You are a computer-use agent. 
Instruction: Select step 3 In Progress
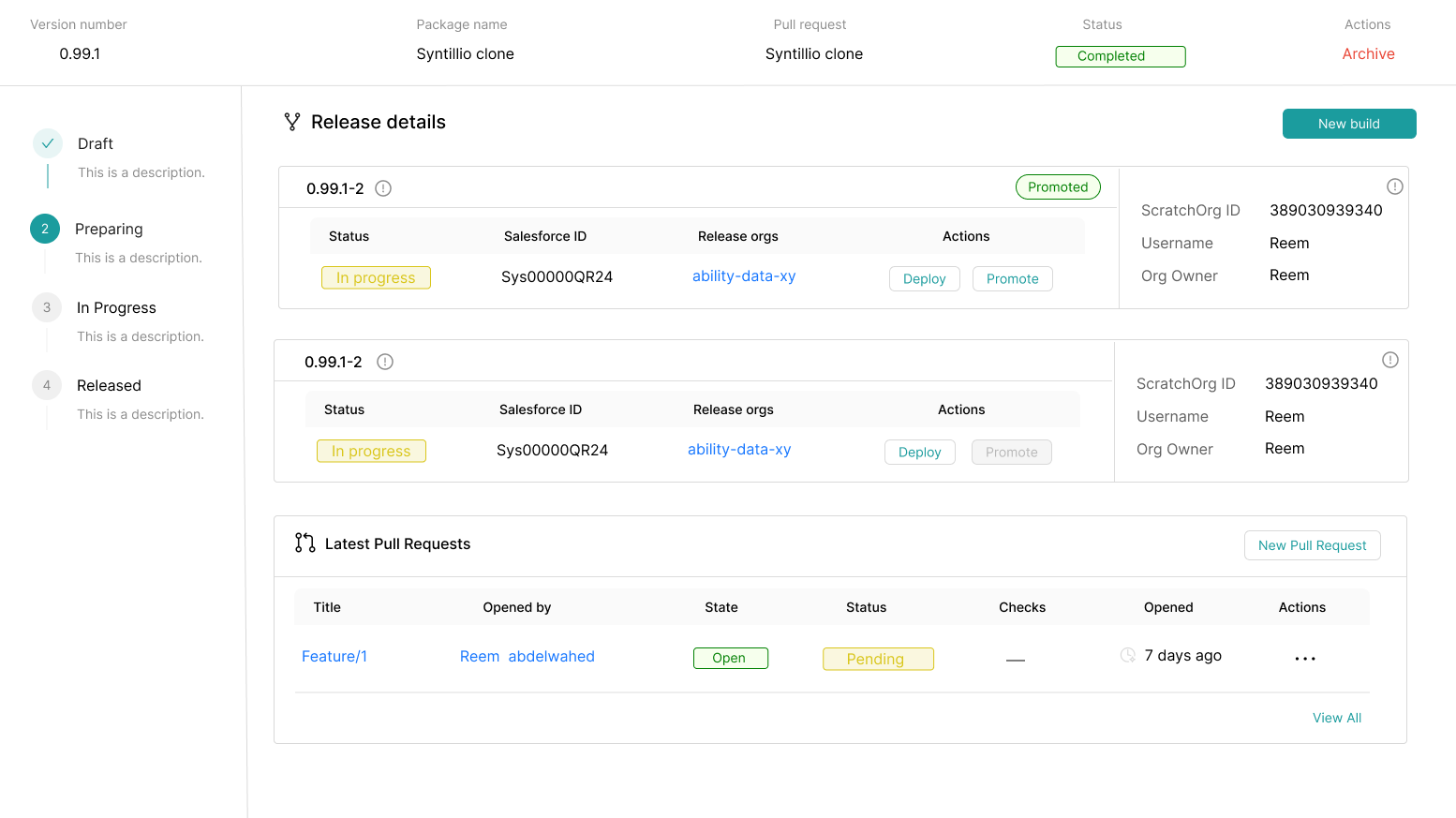point(47,307)
